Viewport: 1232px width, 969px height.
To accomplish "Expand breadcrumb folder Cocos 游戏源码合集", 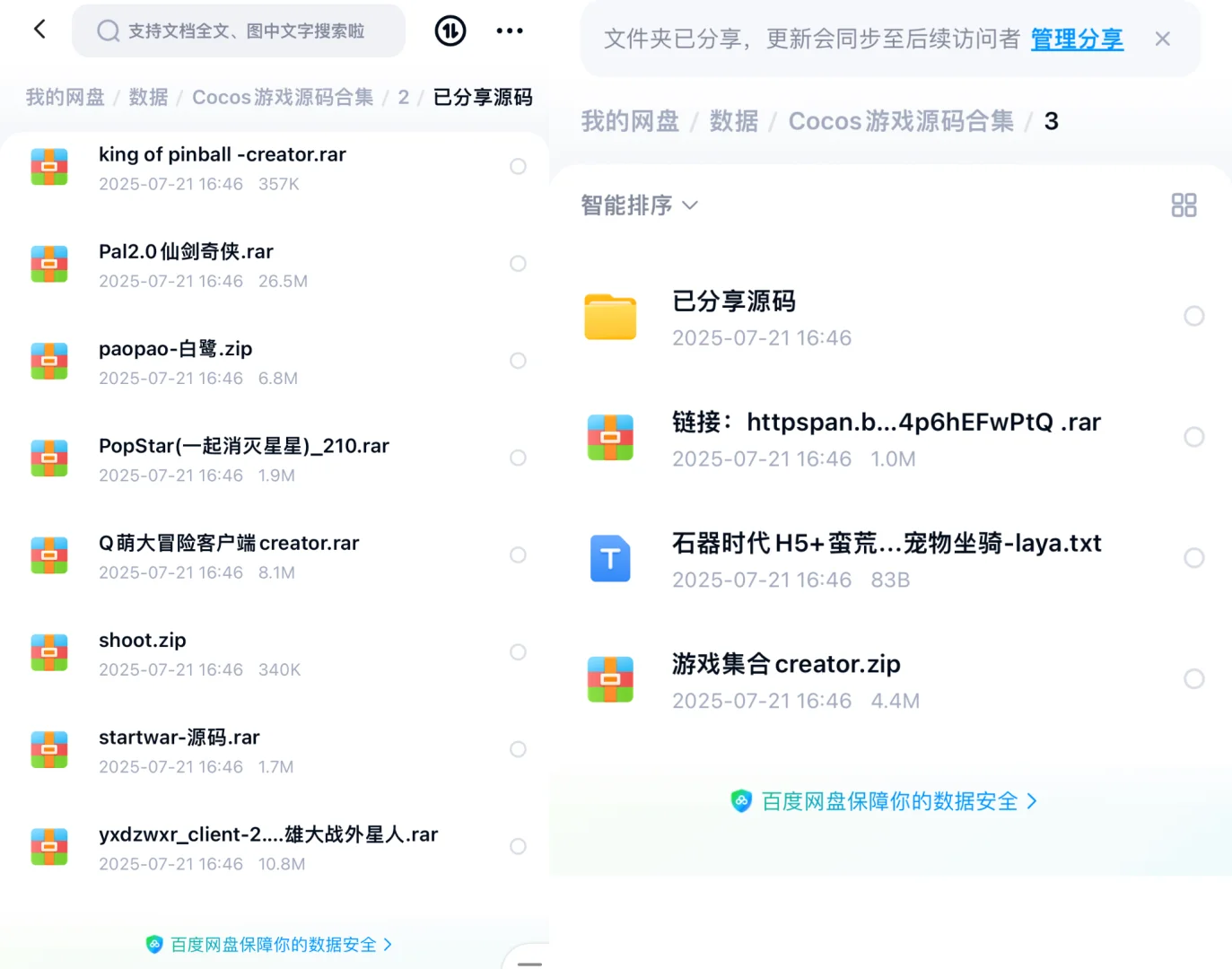I will click(282, 97).
